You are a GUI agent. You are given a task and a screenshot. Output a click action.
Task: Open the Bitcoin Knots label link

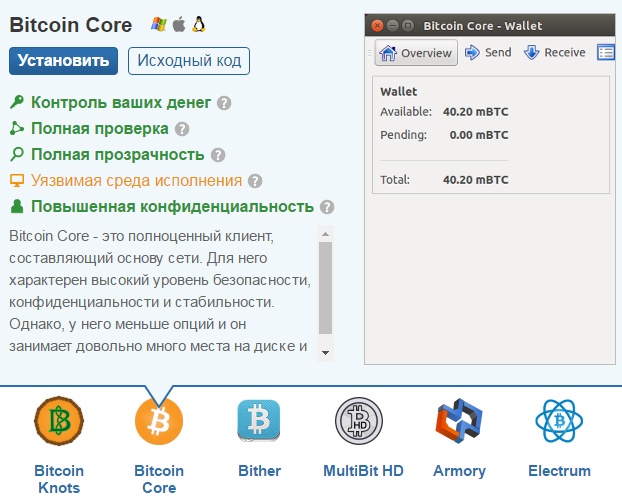(59, 479)
